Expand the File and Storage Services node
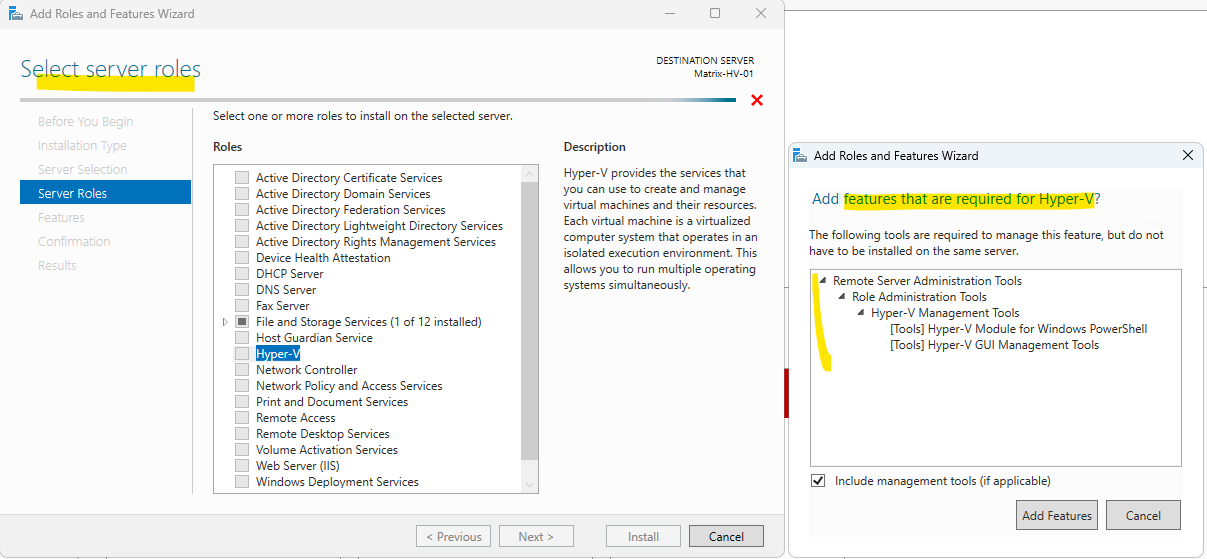 pos(225,322)
